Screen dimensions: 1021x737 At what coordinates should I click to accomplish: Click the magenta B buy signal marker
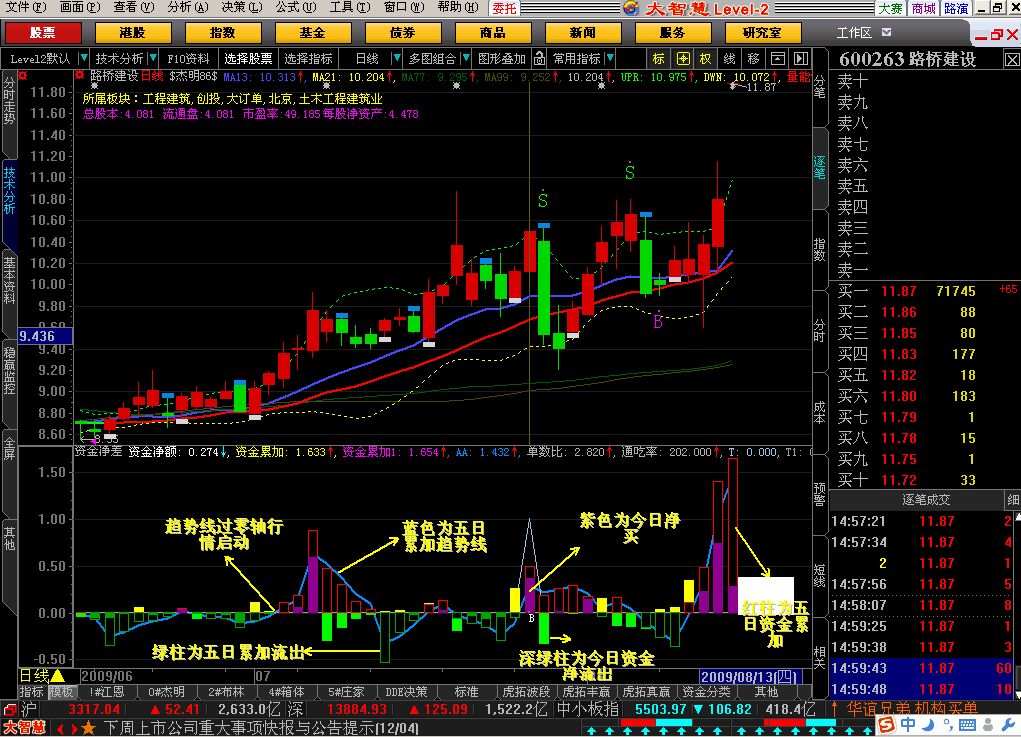[x=658, y=322]
